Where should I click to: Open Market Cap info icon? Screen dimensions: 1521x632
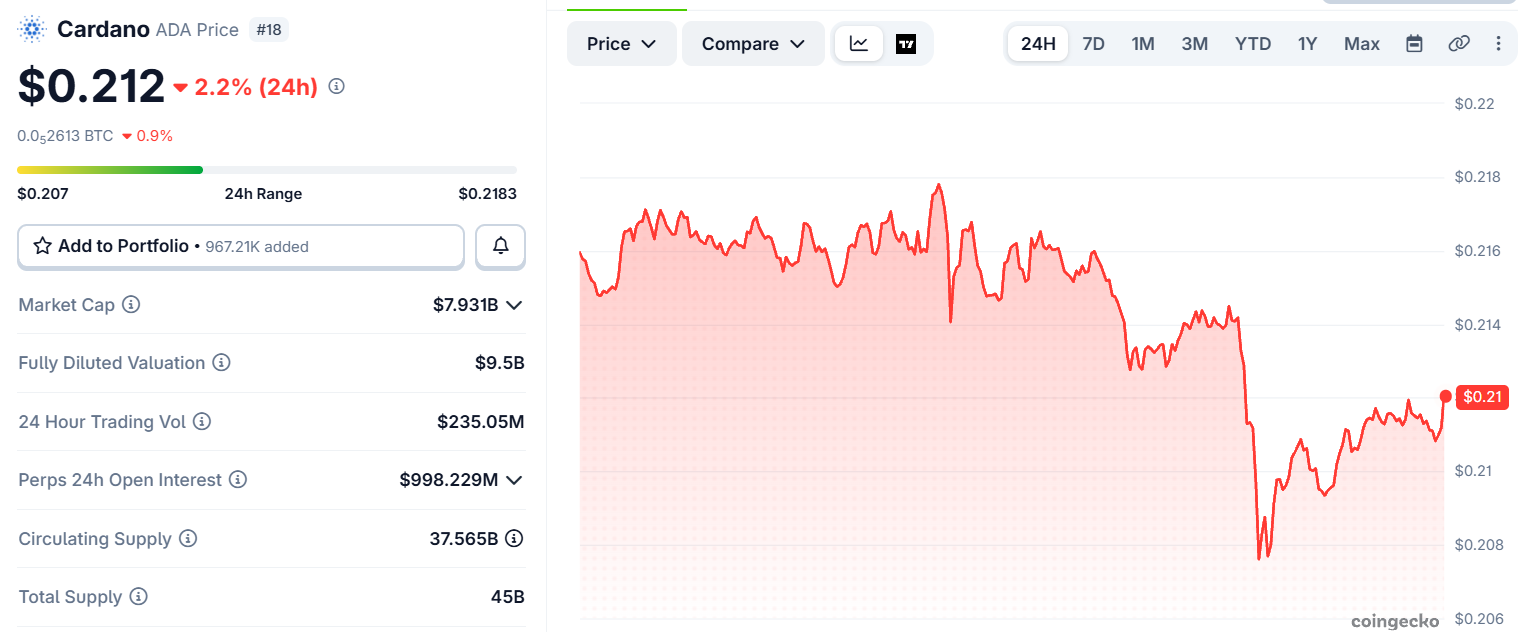(x=131, y=304)
